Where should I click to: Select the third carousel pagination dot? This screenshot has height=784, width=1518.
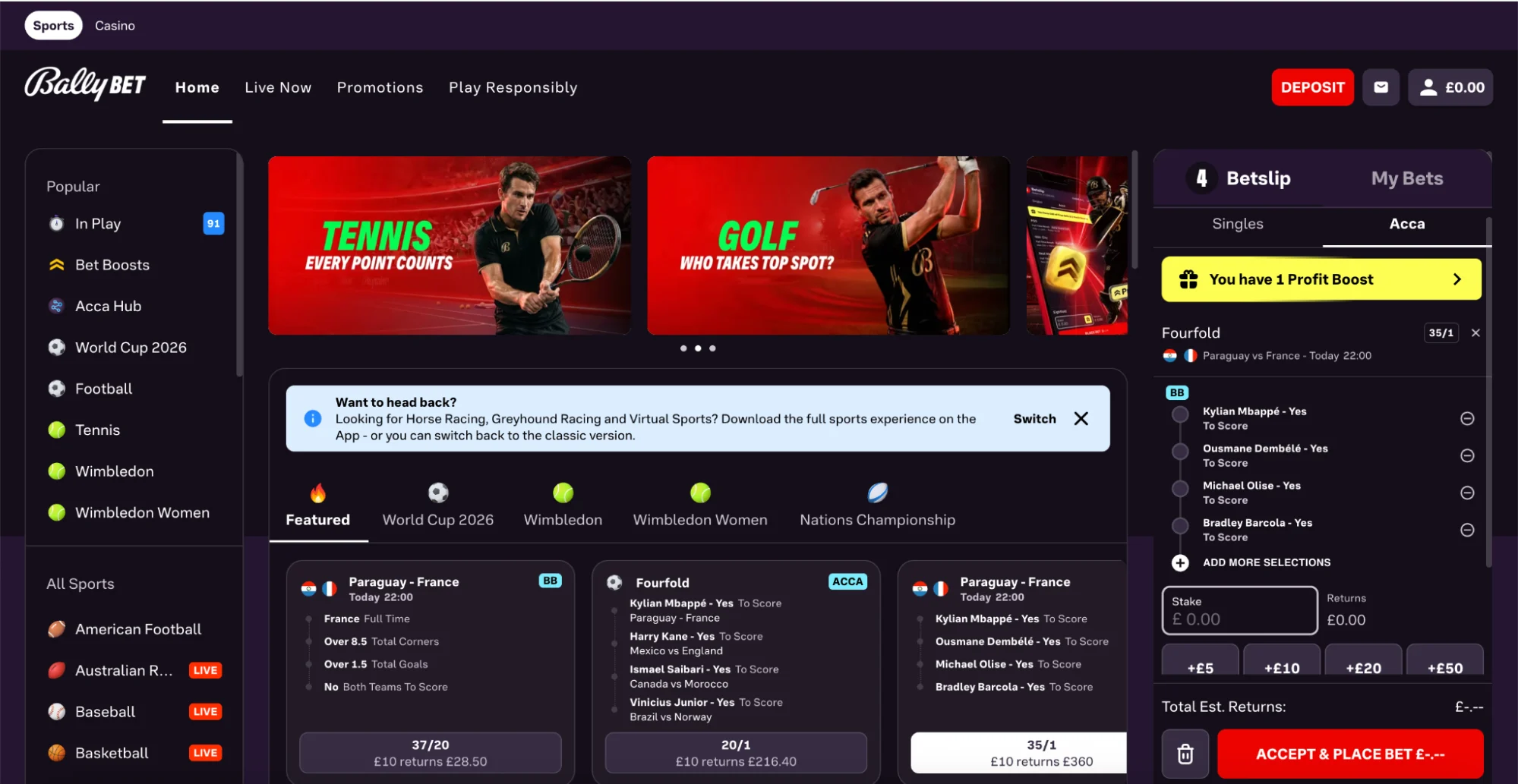pos(712,348)
